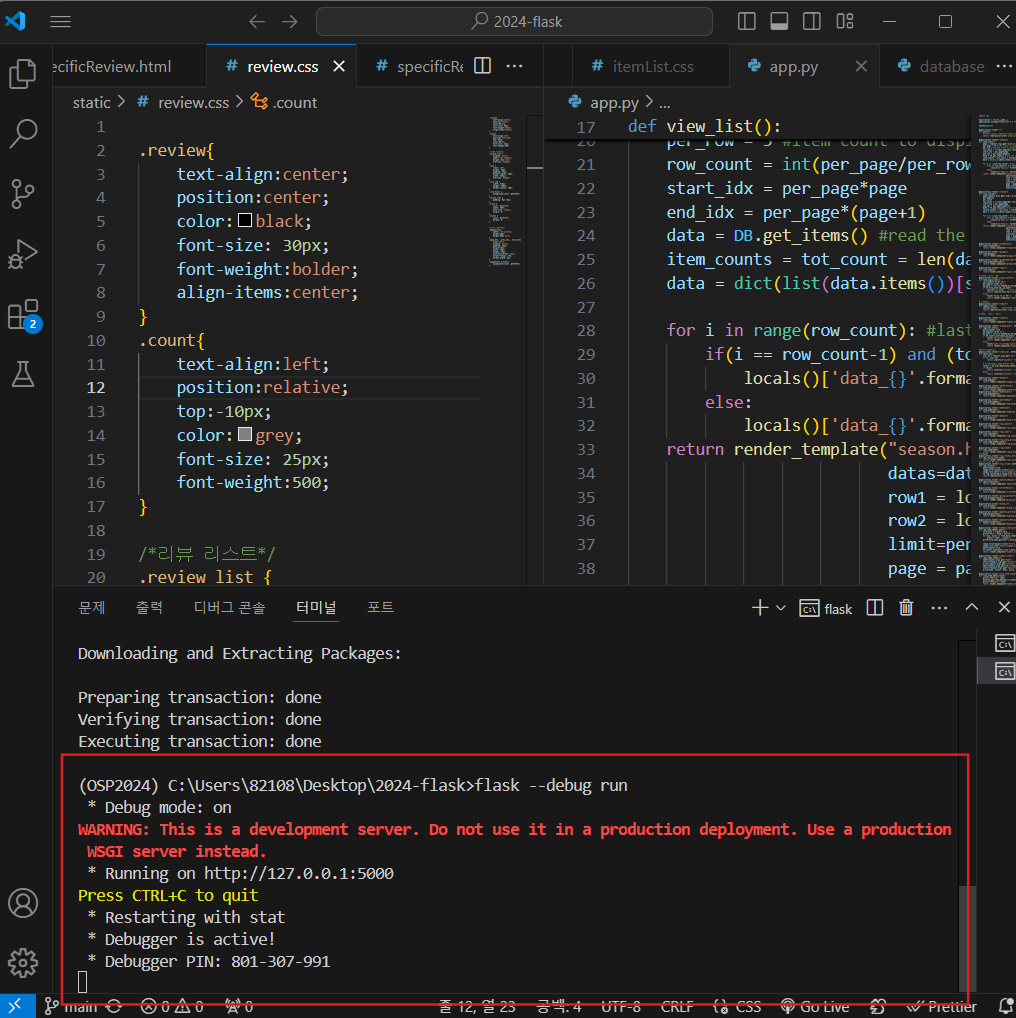This screenshot has height=1018, width=1016.
Task: Open the Accounts menu
Action: click(23, 903)
